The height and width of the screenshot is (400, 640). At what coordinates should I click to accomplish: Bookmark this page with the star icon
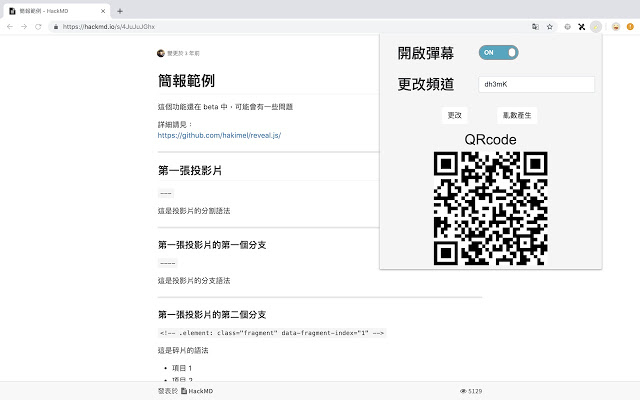[549, 27]
